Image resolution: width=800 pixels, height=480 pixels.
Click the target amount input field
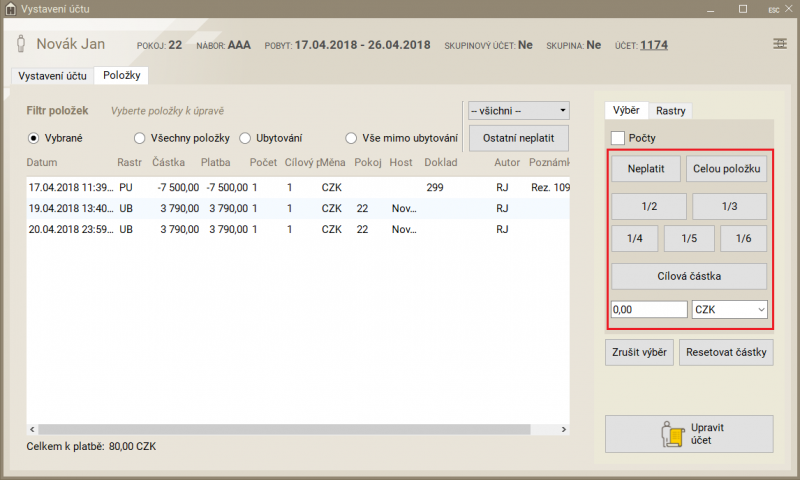click(x=648, y=311)
